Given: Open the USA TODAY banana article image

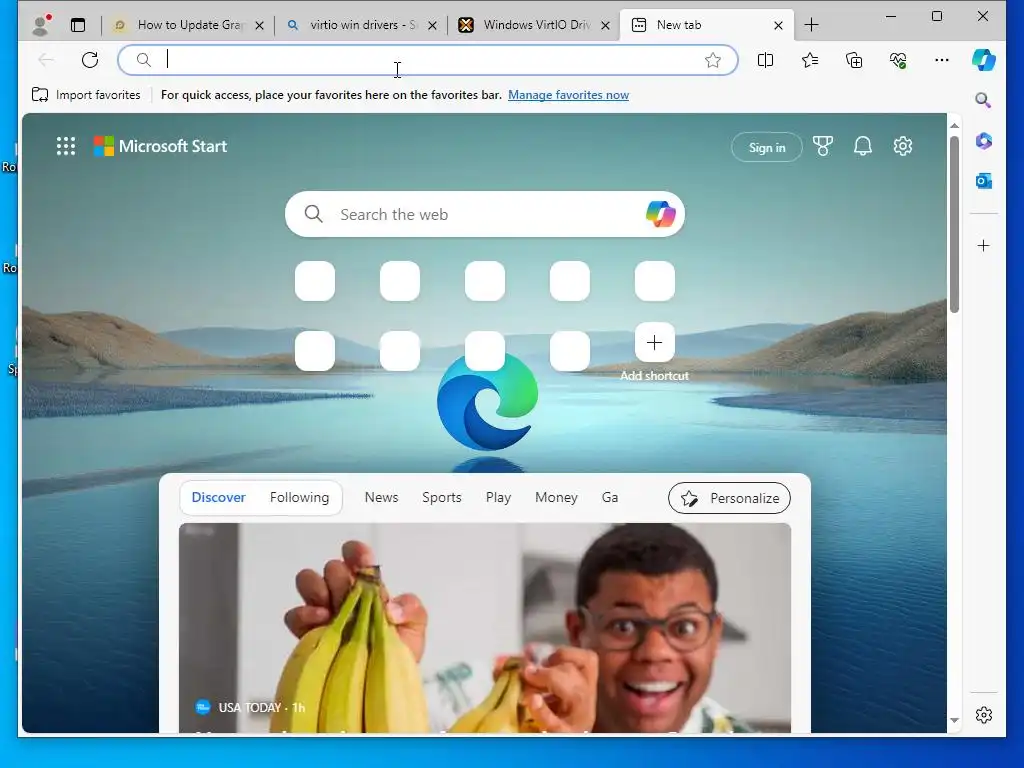Looking at the screenshot, I should 485,627.
